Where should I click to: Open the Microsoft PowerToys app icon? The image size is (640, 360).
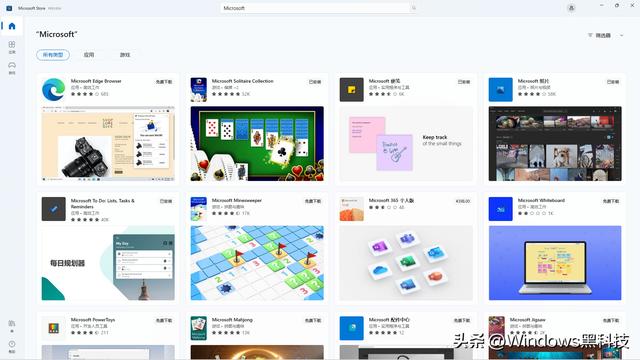tap(53, 328)
